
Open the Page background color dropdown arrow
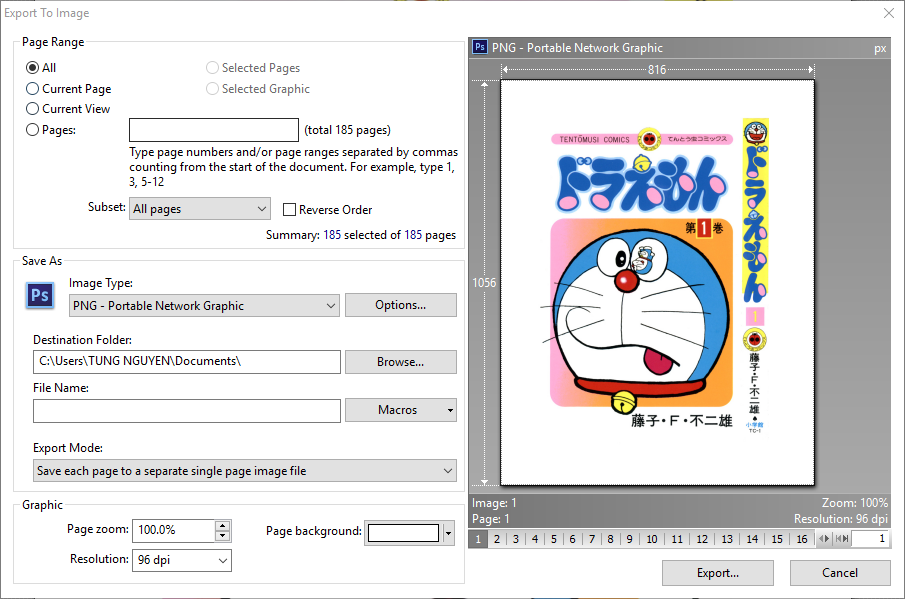pyautogui.click(x=448, y=533)
